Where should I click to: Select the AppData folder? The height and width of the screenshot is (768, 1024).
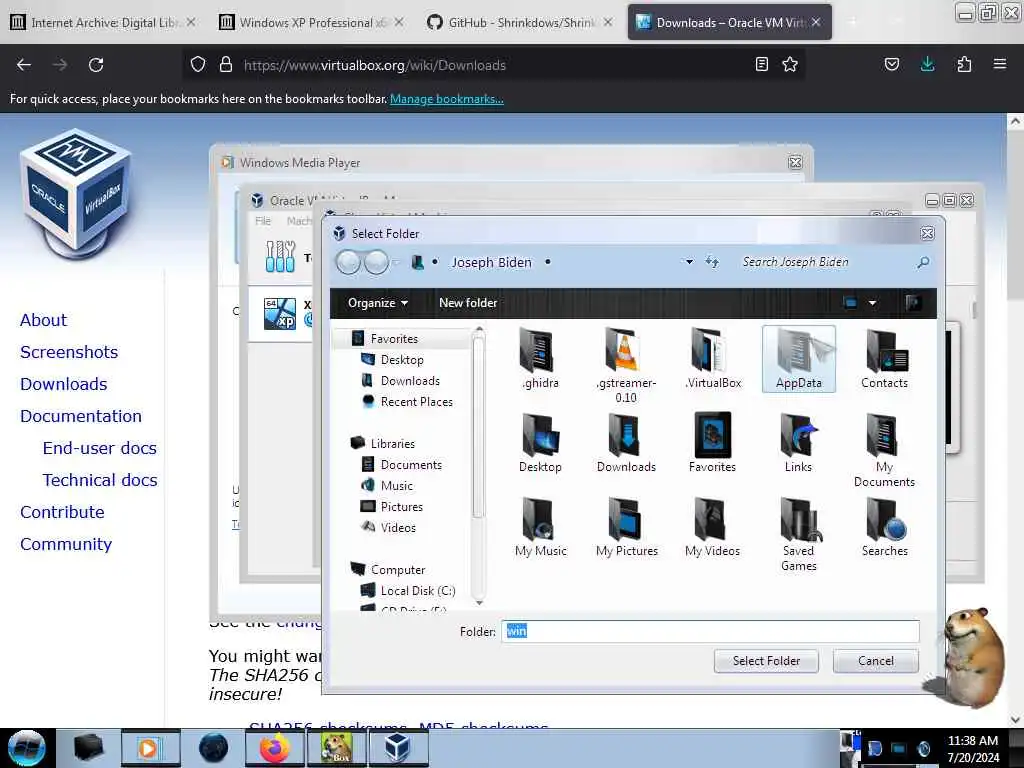pos(799,359)
